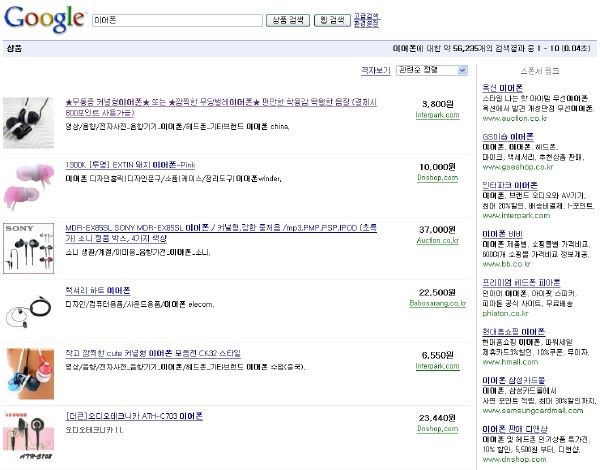This screenshot has width=600, height=470.
Task: Click the price 6,550원
Action: click(437, 355)
